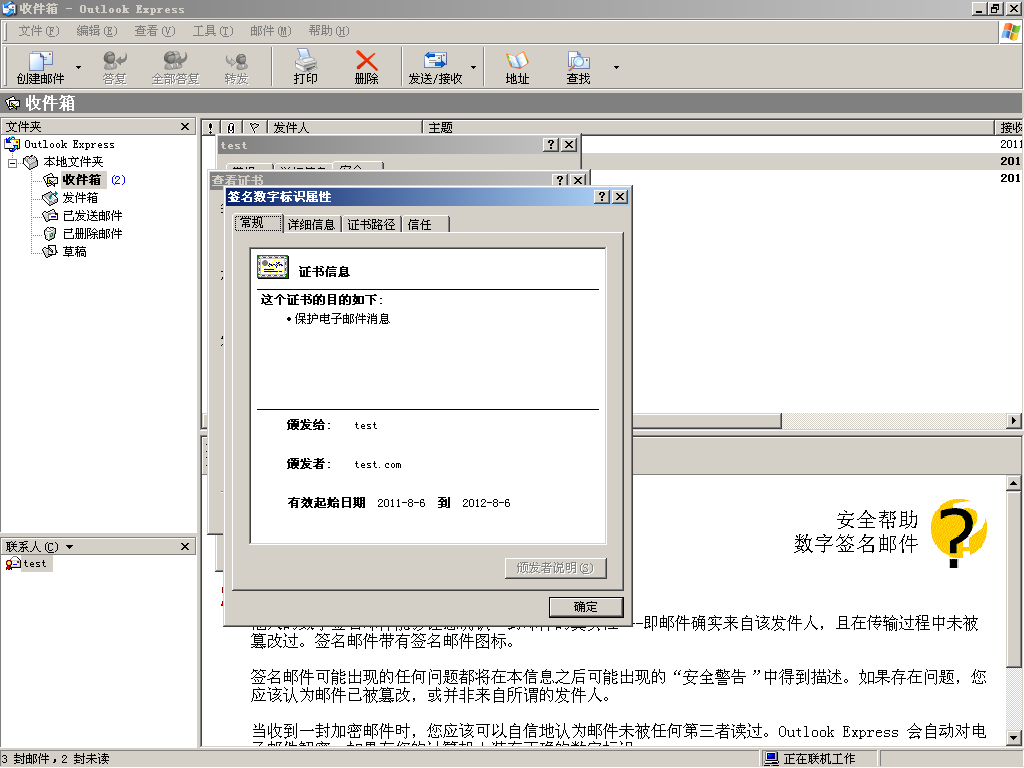The image size is (1024, 768).
Task: Switch to the Certification Path (证书路径) tab
Action: (x=371, y=224)
